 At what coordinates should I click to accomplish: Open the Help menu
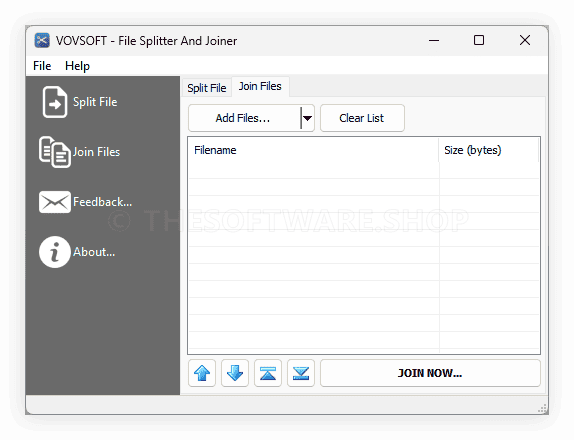[x=77, y=66]
